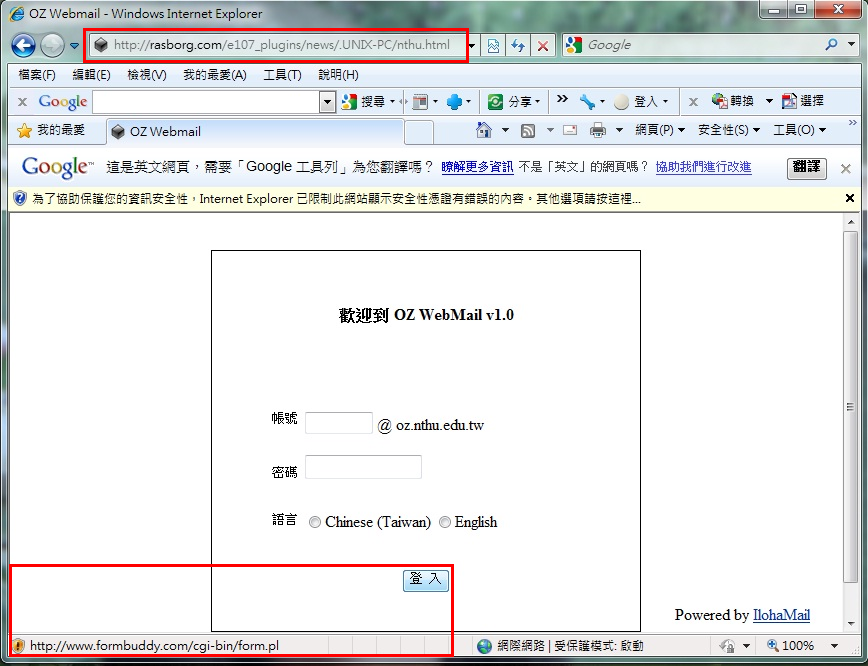Click the search magnifier icon in Google box

(831, 45)
